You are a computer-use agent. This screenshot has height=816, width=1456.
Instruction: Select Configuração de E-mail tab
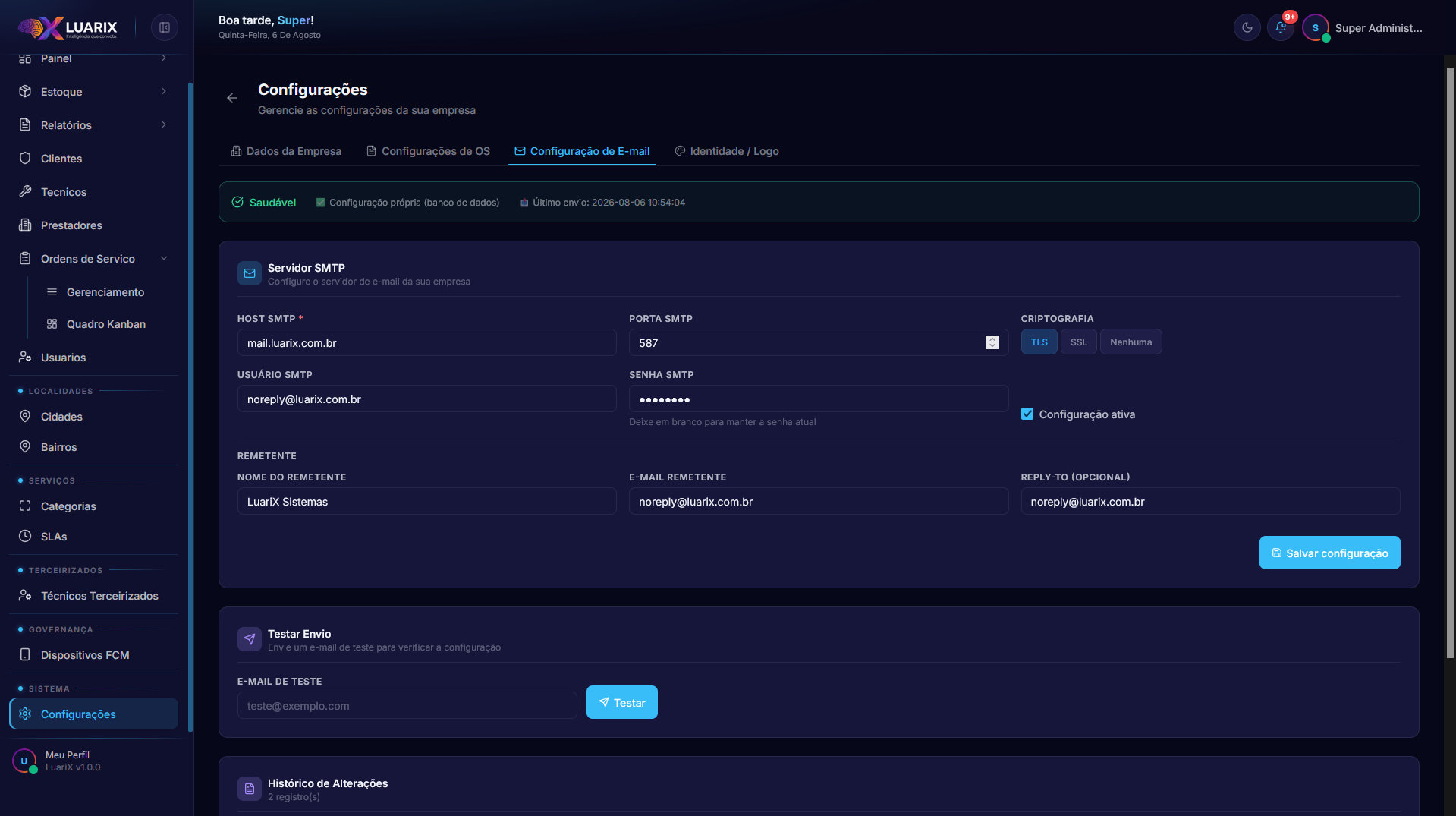coord(582,151)
